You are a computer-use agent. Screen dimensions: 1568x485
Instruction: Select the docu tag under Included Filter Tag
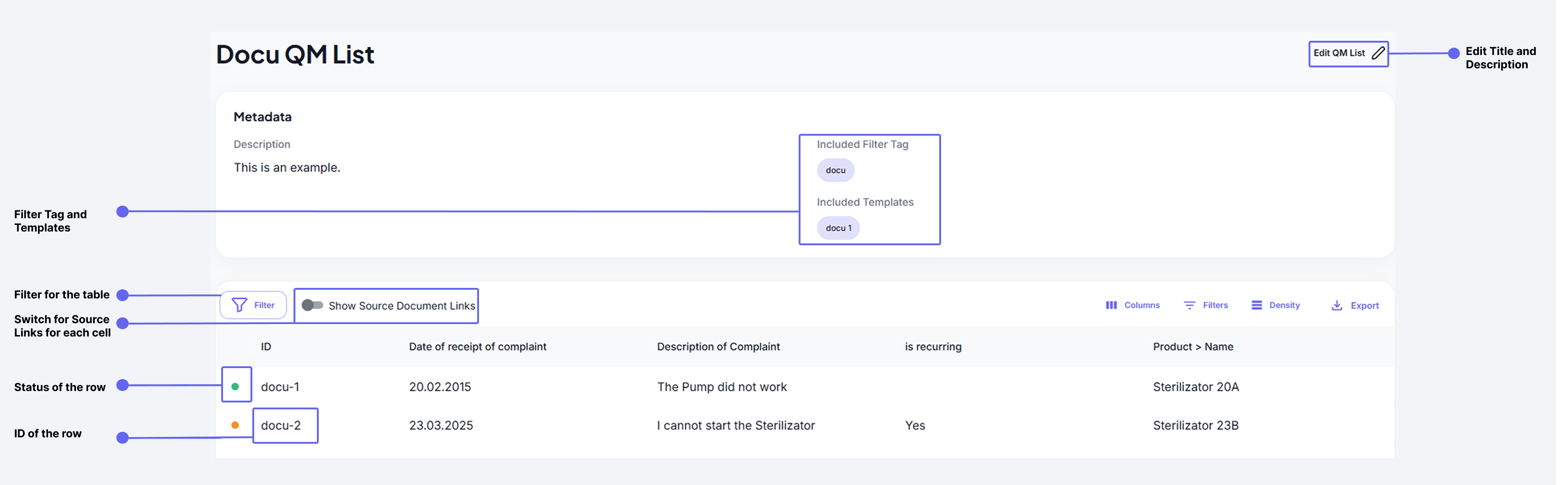[835, 170]
